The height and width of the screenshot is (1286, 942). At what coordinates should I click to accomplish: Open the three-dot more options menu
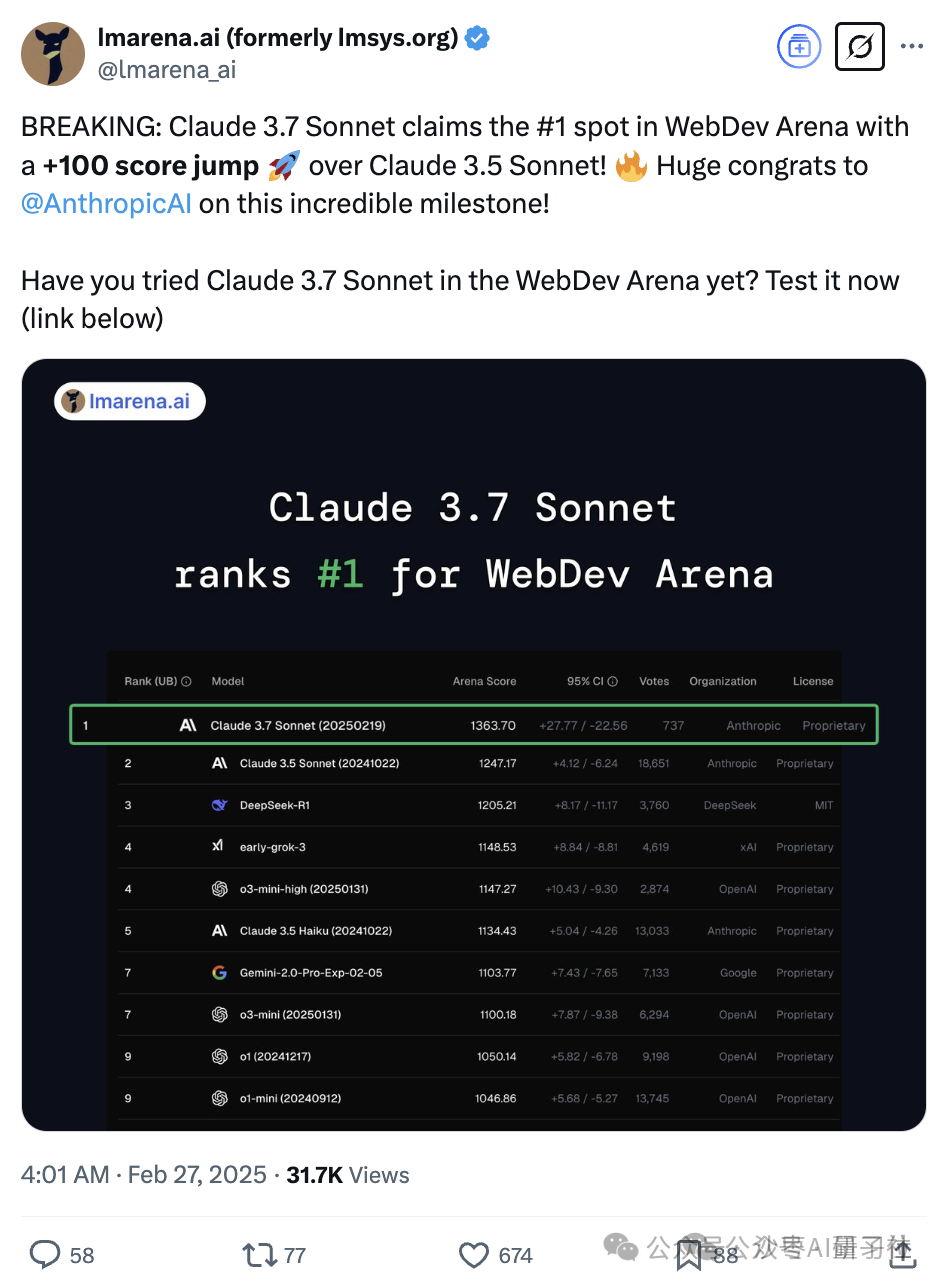point(912,46)
